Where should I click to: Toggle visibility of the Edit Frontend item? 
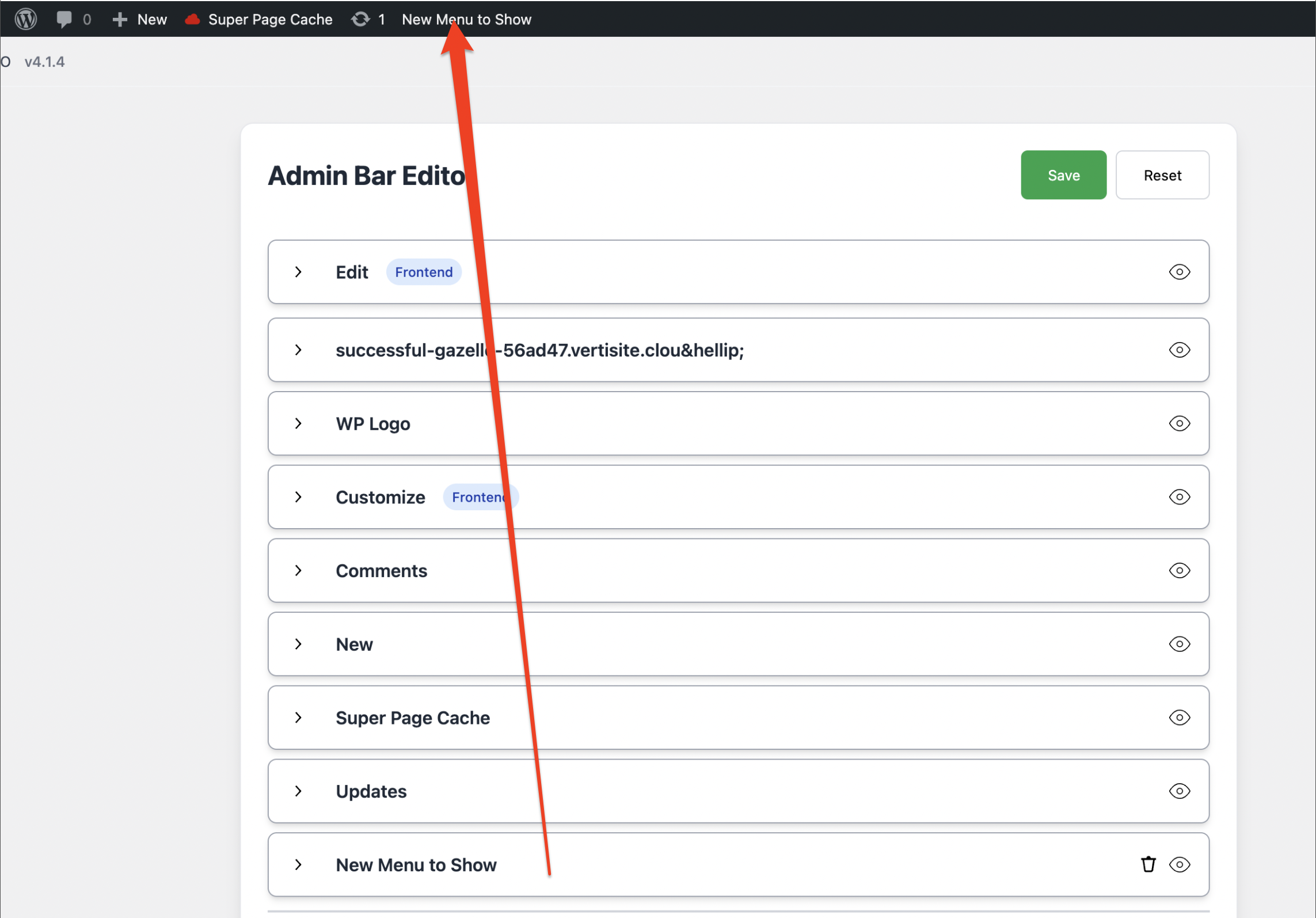1179,272
